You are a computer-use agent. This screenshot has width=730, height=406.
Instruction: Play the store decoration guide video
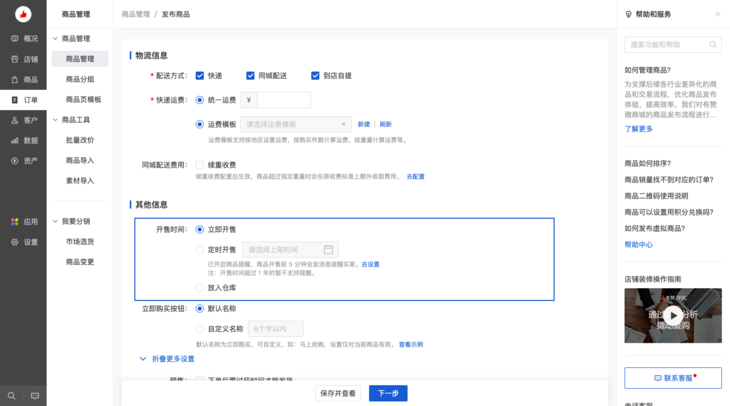673,316
